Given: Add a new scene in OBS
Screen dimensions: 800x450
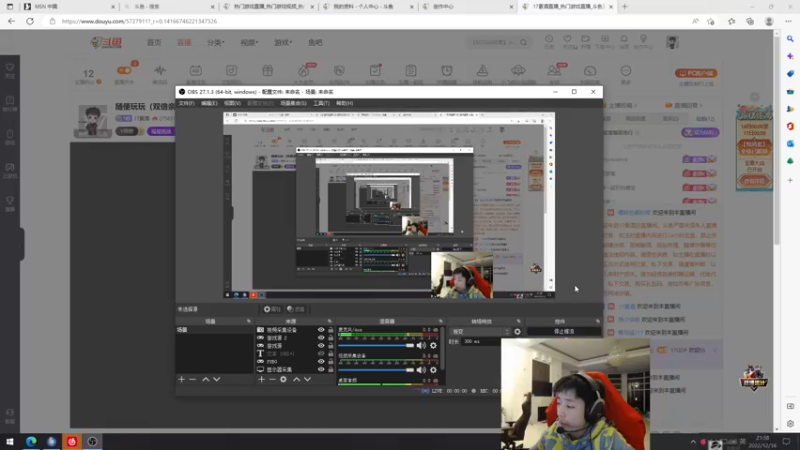Looking at the screenshot, I should tap(181, 379).
